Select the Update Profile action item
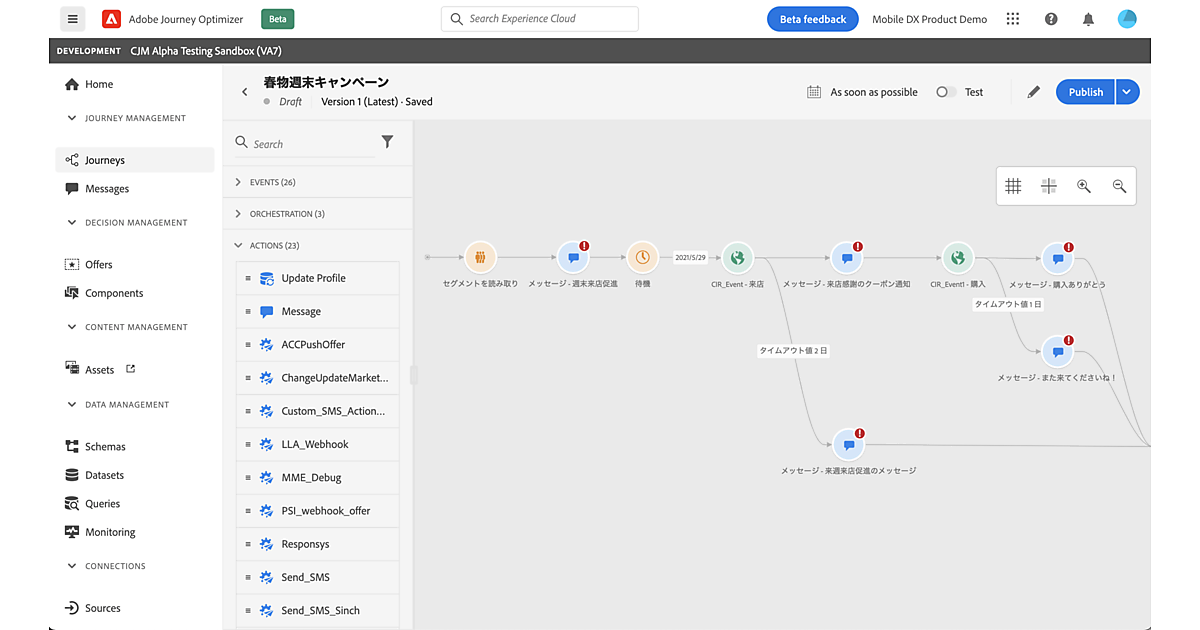 313,278
